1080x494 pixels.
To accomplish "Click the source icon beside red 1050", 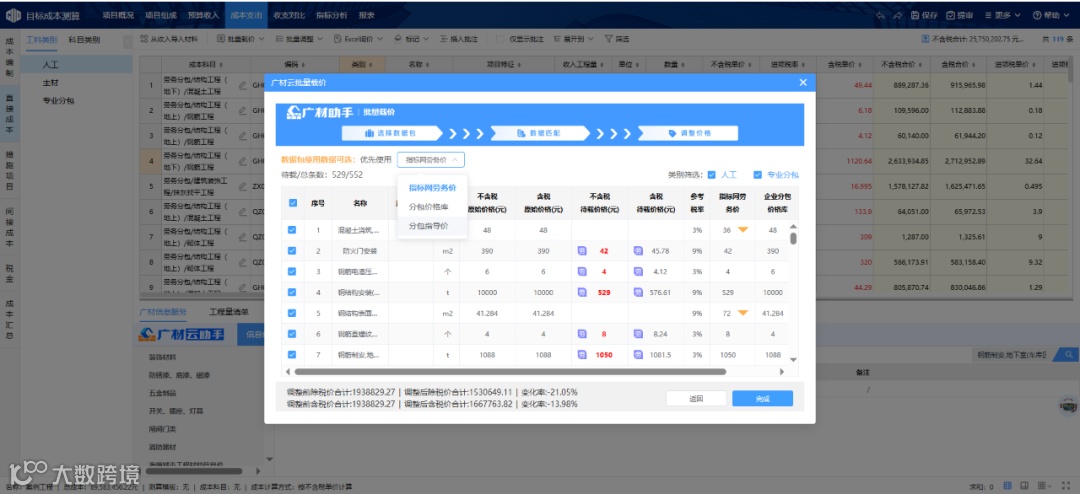I will 582,355.
